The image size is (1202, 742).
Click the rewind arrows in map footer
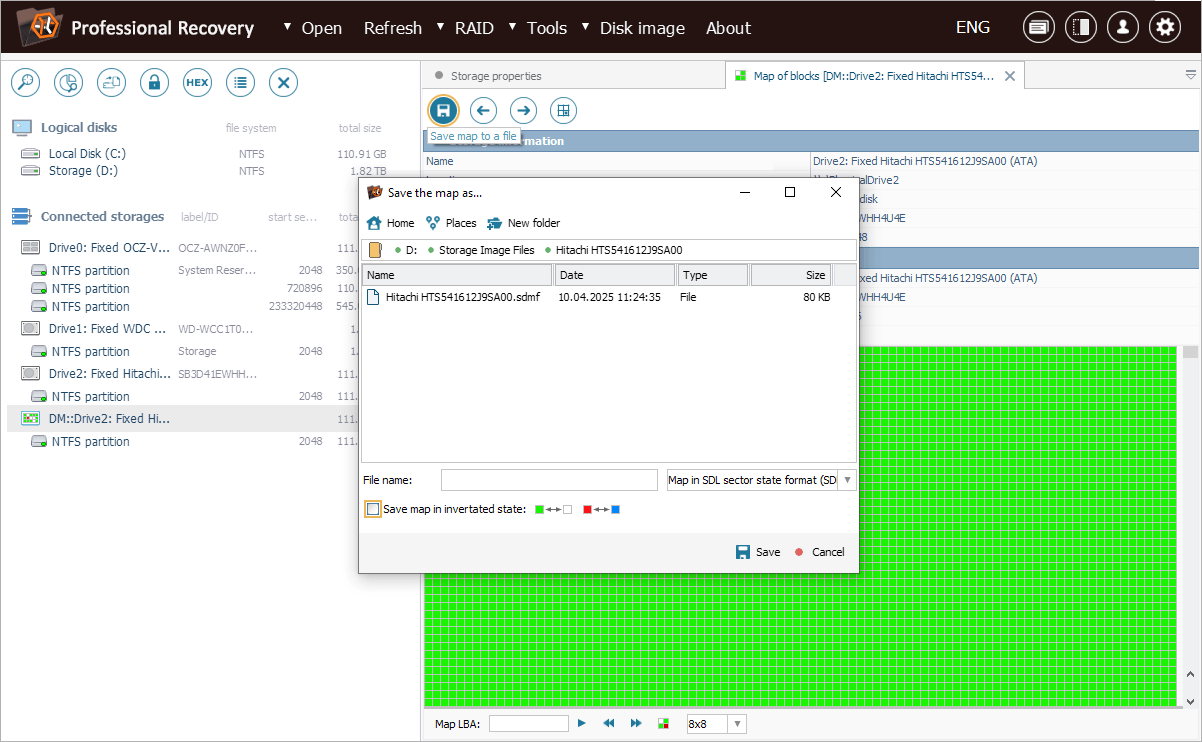click(x=608, y=723)
